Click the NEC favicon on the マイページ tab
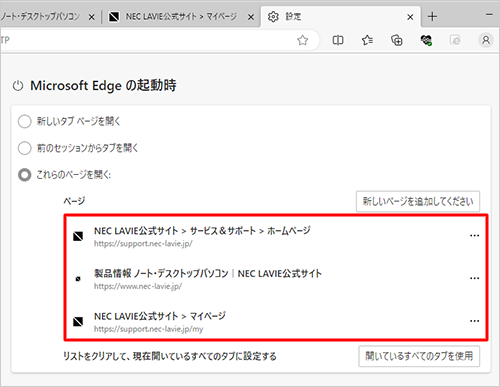This screenshot has height=387, width=500. [114, 17]
